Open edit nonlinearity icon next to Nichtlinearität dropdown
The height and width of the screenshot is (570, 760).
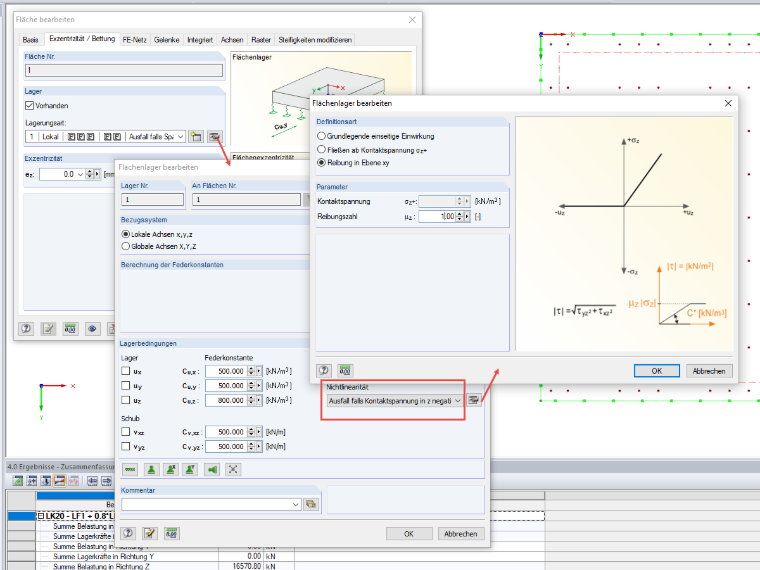pyautogui.click(x=474, y=400)
